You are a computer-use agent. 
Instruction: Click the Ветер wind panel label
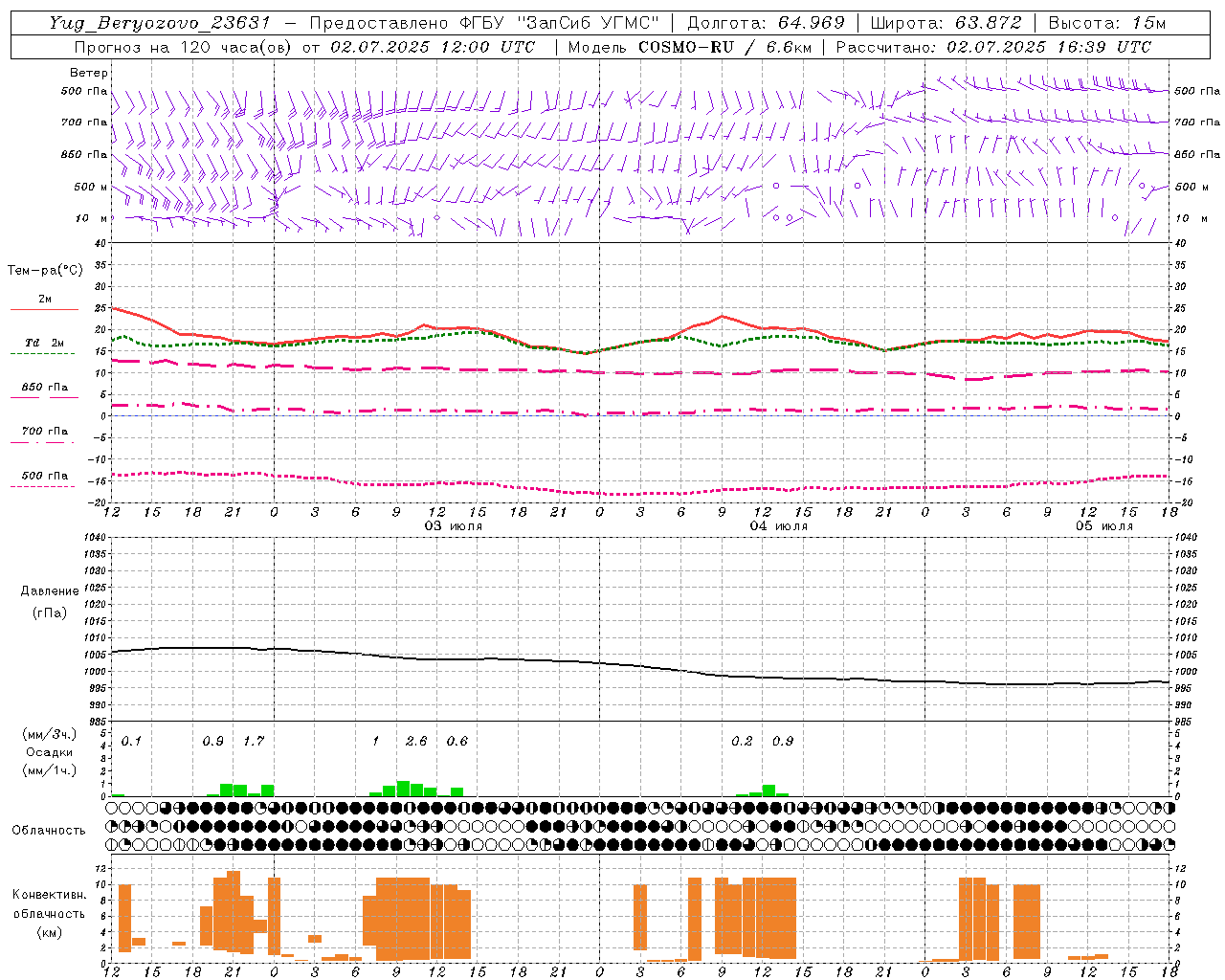pos(89,73)
